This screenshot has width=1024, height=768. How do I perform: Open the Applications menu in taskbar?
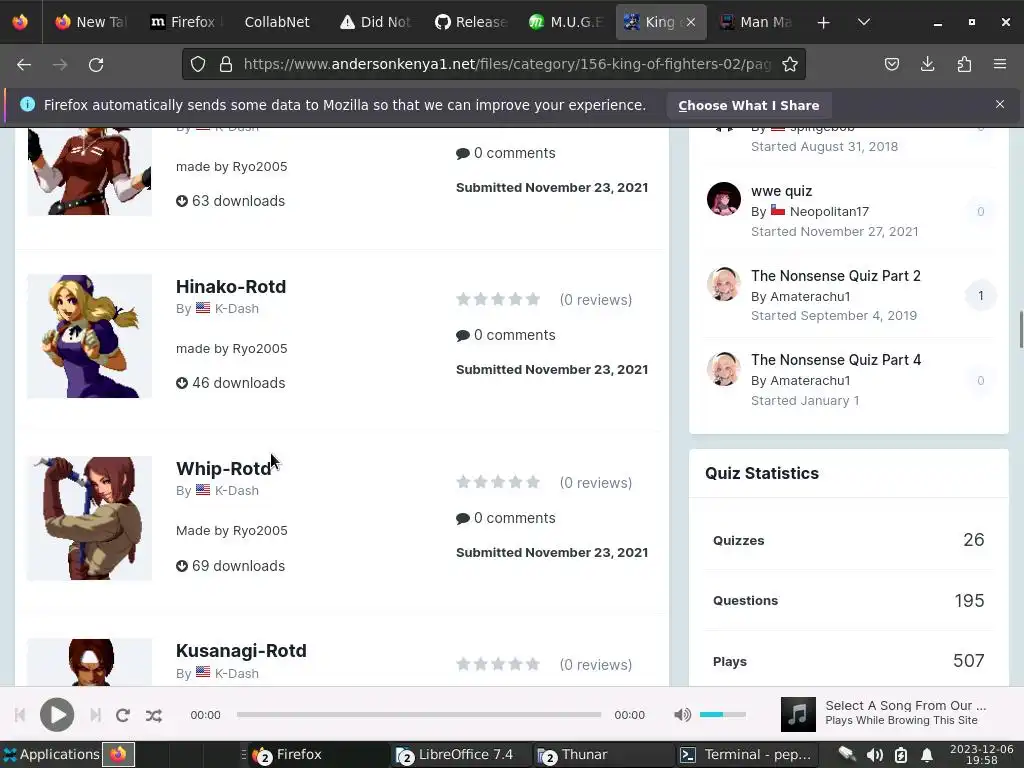coord(51,755)
